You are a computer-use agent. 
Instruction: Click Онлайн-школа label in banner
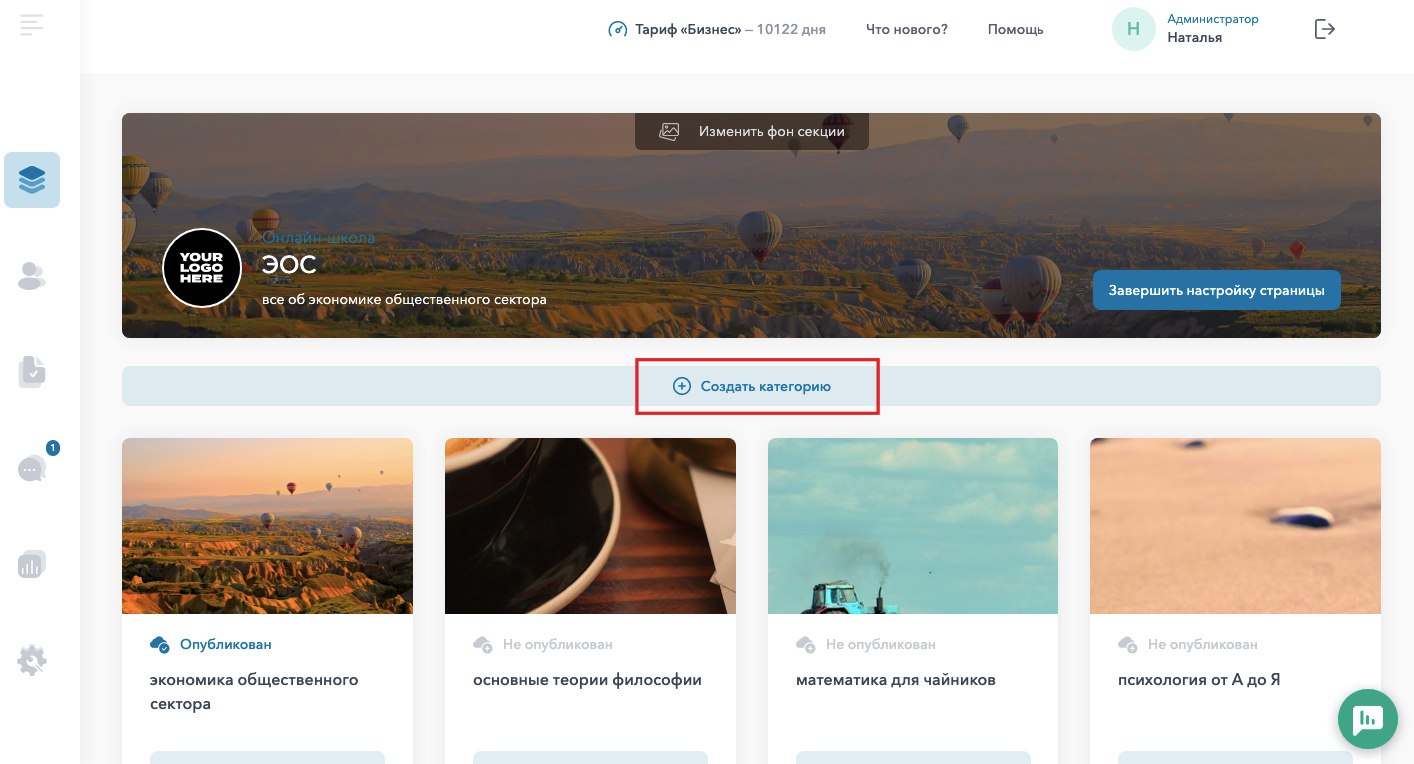(x=319, y=238)
